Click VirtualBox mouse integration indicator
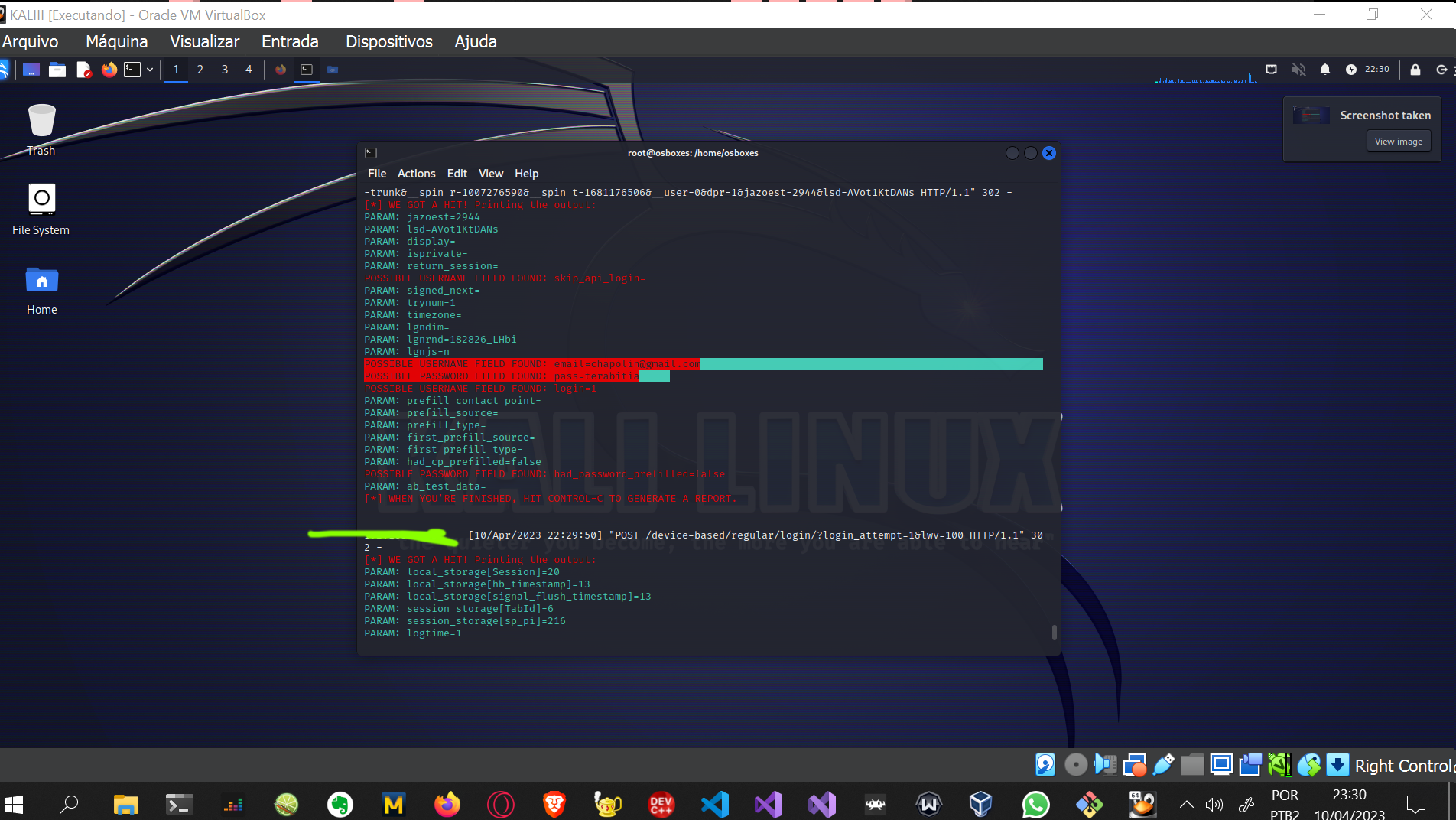Image resolution: width=1456 pixels, height=820 pixels. (1309, 765)
